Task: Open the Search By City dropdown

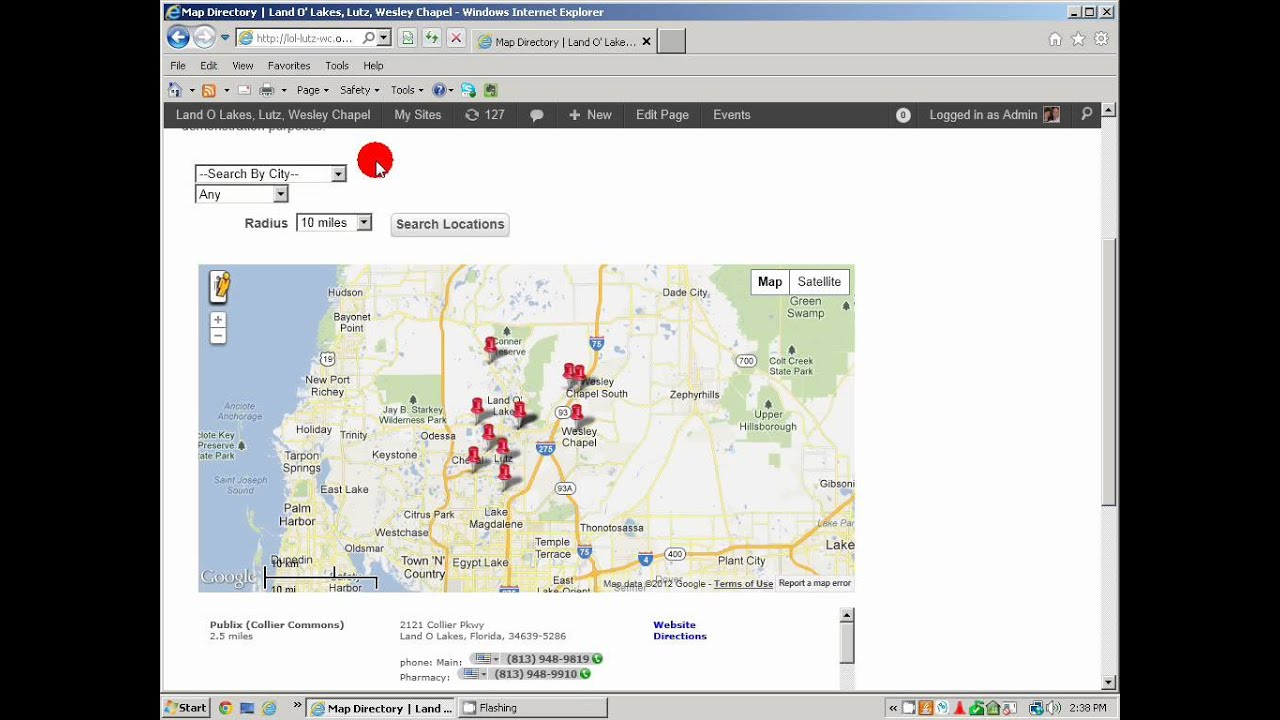Action: [x=271, y=174]
